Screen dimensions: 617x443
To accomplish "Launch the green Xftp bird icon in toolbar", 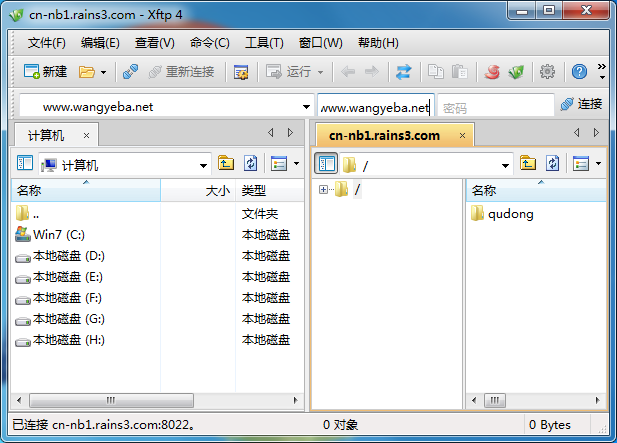I will tap(517, 72).
